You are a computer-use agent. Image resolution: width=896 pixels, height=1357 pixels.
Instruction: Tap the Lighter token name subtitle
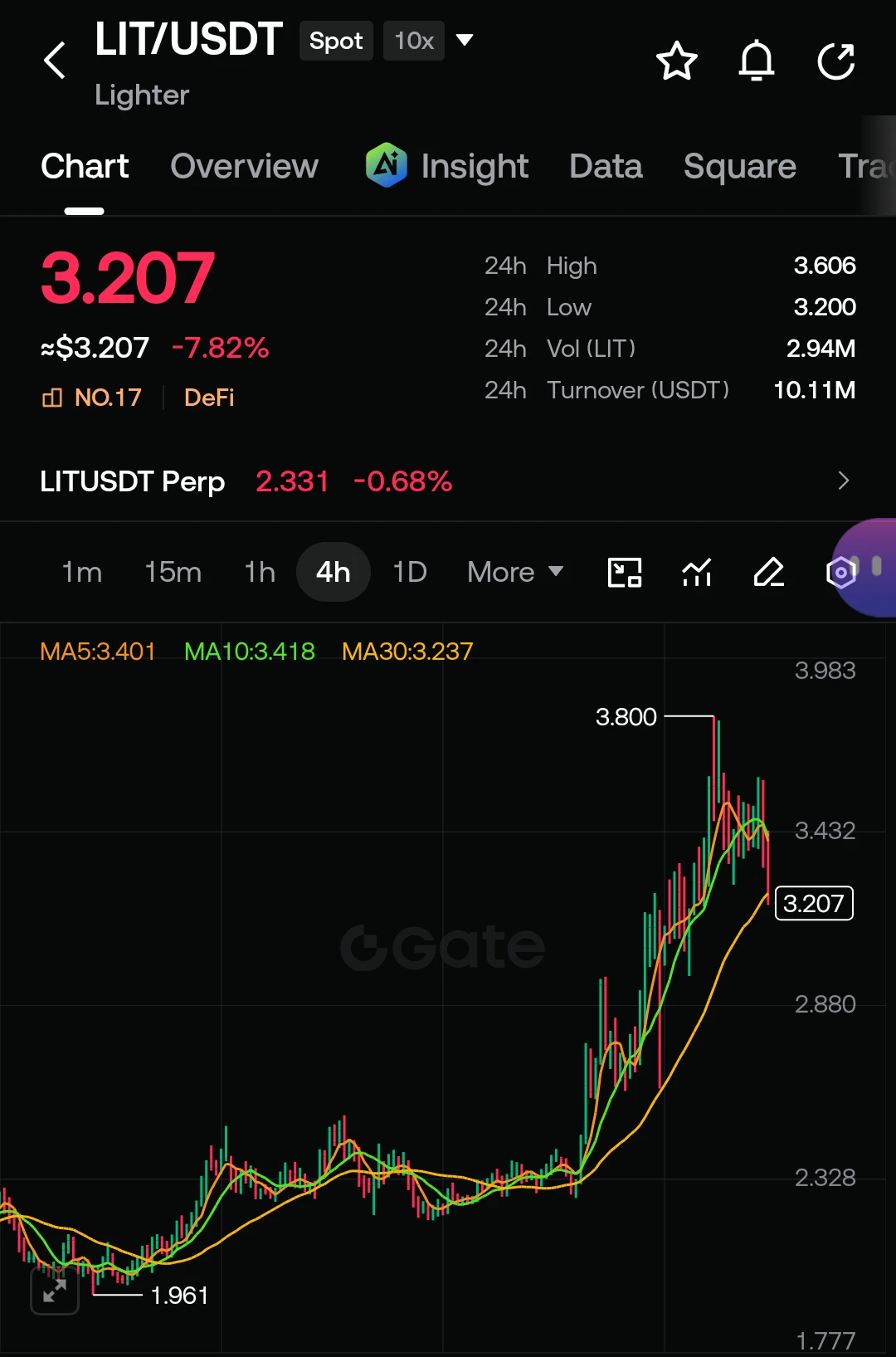pyautogui.click(x=142, y=95)
